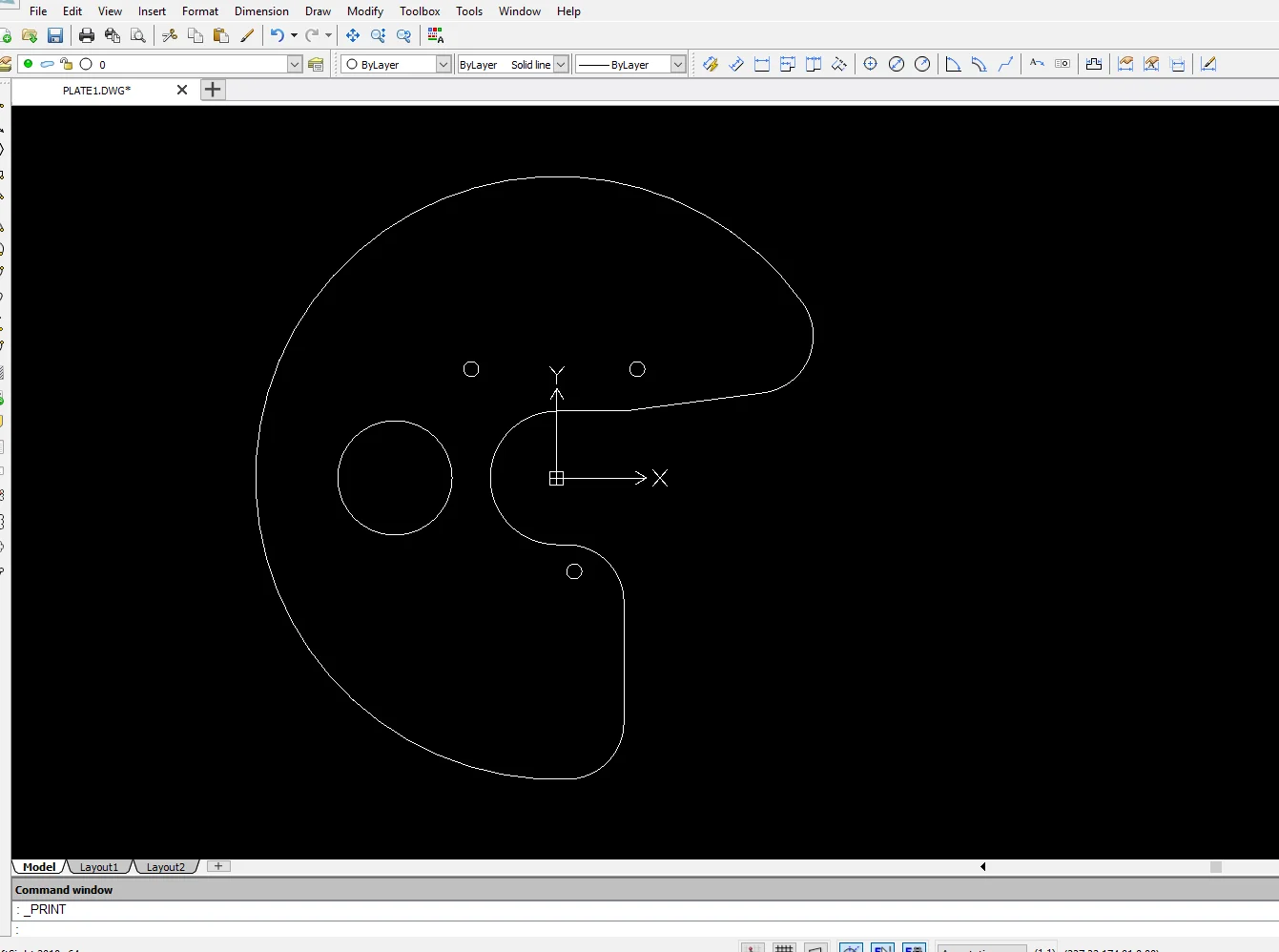The height and width of the screenshot is (952, 1279).
Task: Switch to the Layout1 tab
Action: pos(99,867)
